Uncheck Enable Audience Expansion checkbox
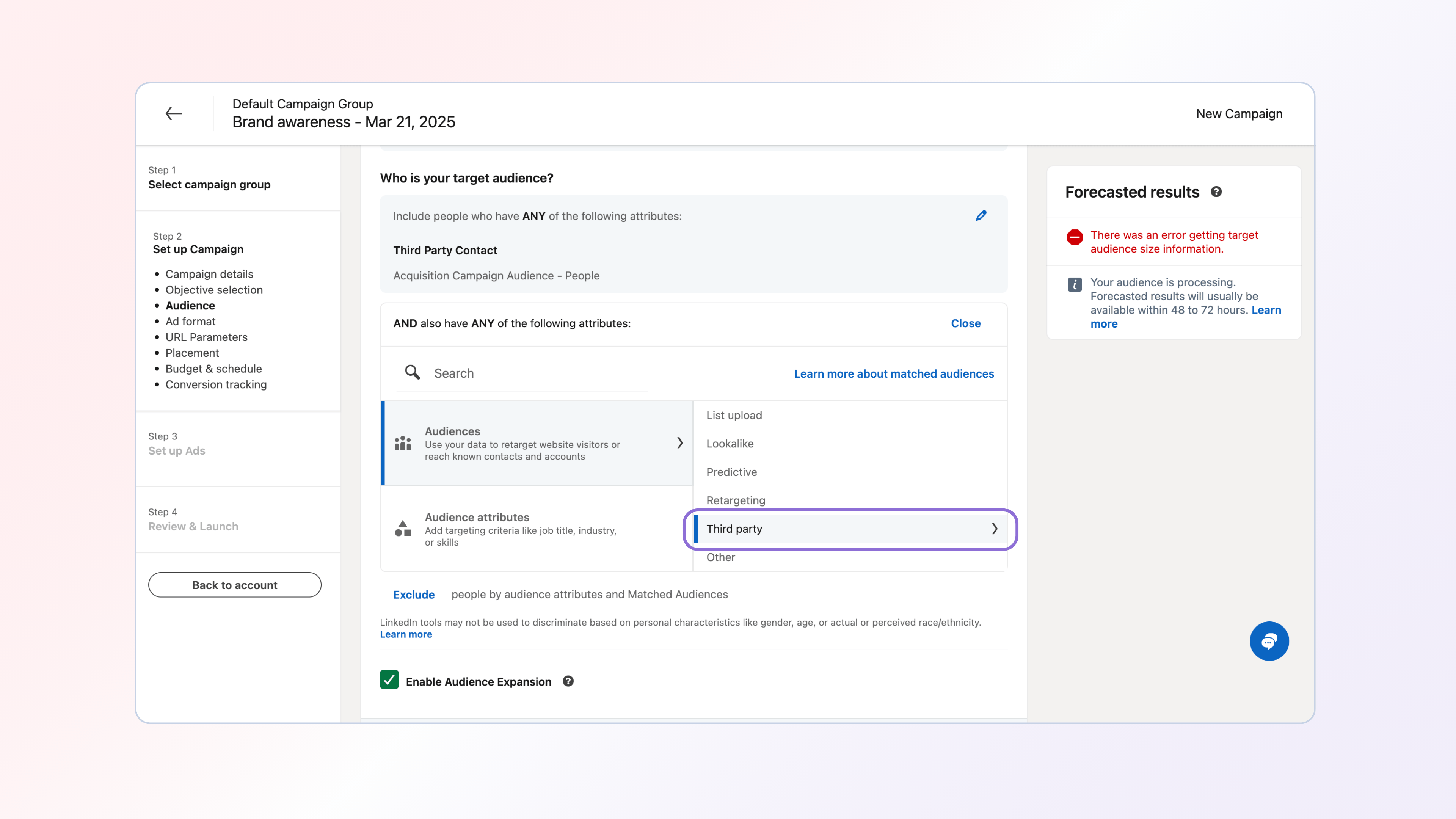Image resolution: width=1456 pixels, height=819 pixels. pyautogui.click(x=389, y=680)
